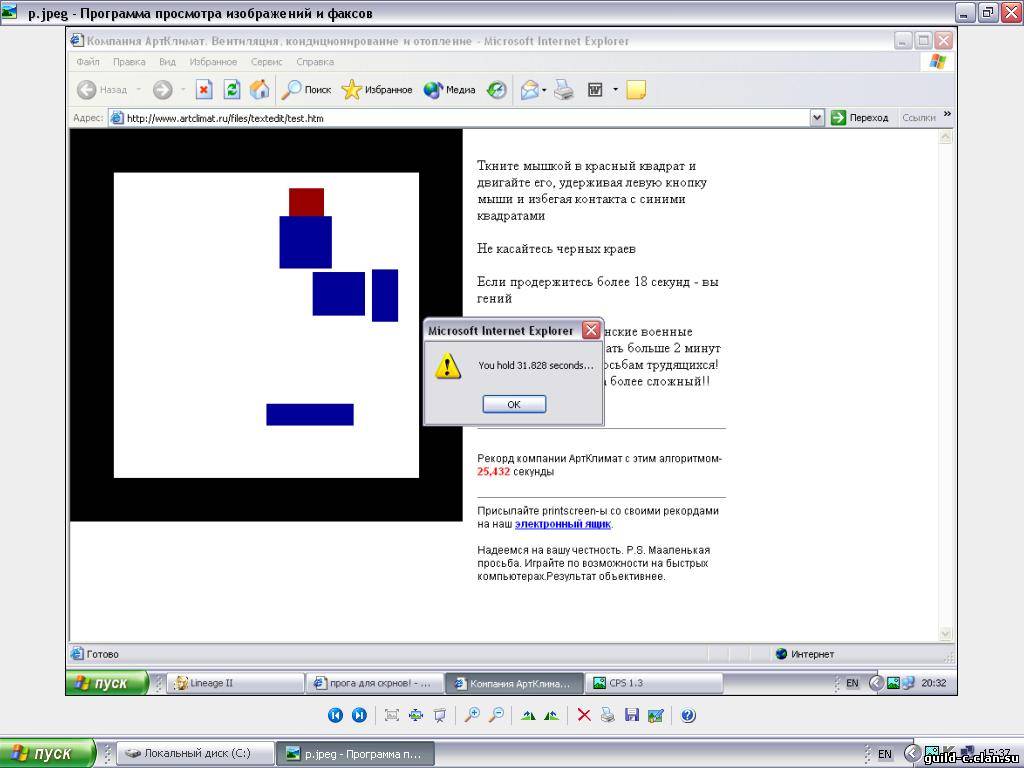Click the pictured desktop's пуск button

pyautogui.click(x=106, y=683)
